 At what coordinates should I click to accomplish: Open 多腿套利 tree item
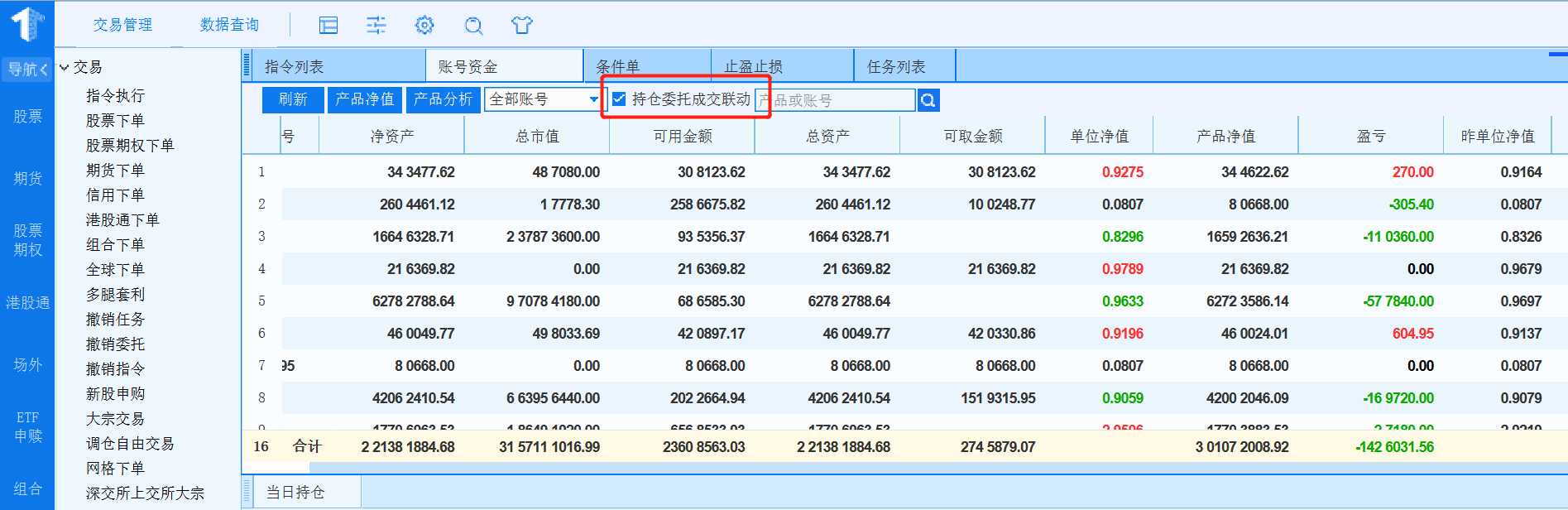pyautogui.click(x=115, y=295)
